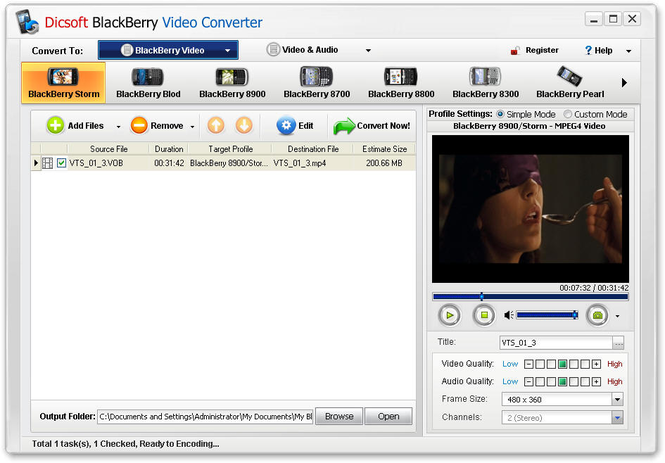Set audio quality to green middle box
This screenshot has width=665, height=463.
pyautogui.click(x=562, y=382)
